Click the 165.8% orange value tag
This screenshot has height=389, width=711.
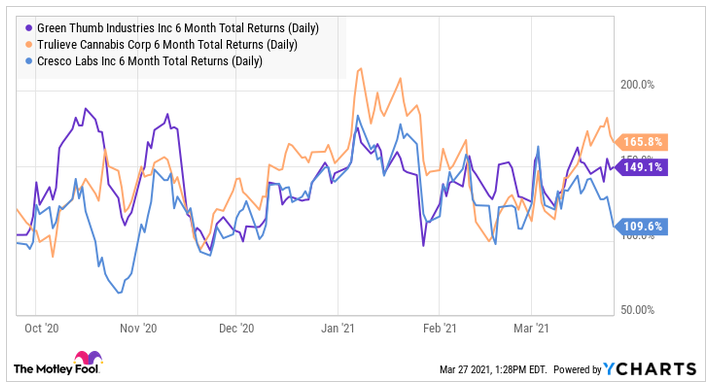(x=641, y=142)
